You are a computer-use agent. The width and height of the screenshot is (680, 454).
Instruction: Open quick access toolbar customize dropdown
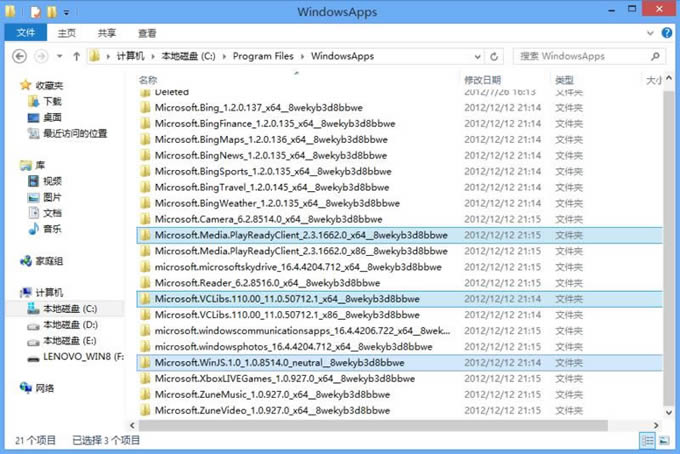tap(66, 13)
